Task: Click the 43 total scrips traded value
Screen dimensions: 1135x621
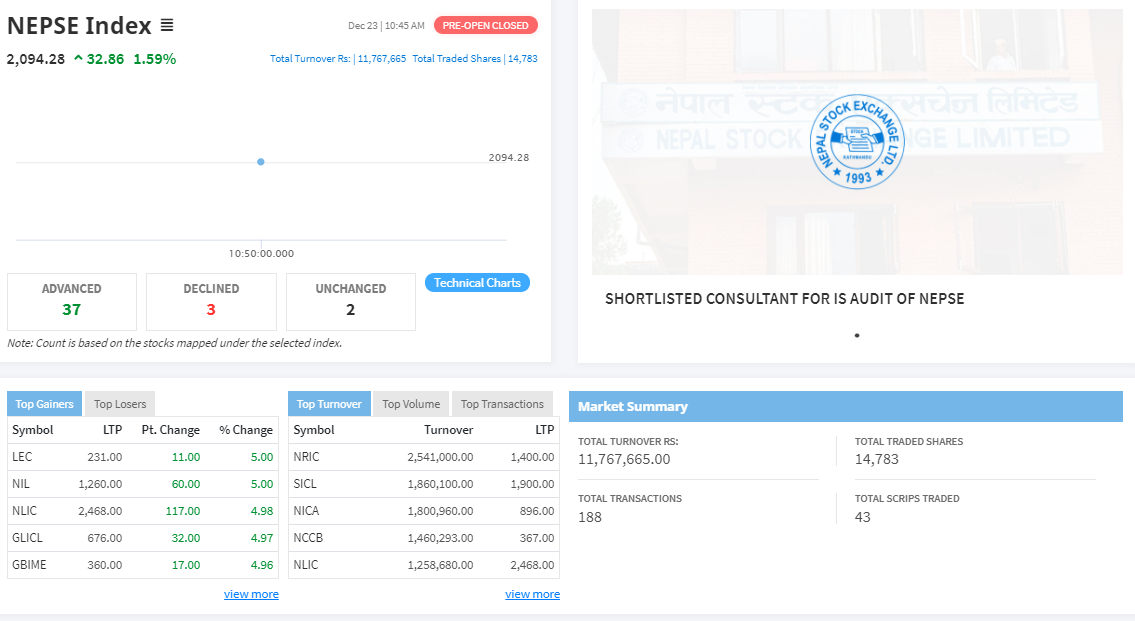Action: point(863,518)
